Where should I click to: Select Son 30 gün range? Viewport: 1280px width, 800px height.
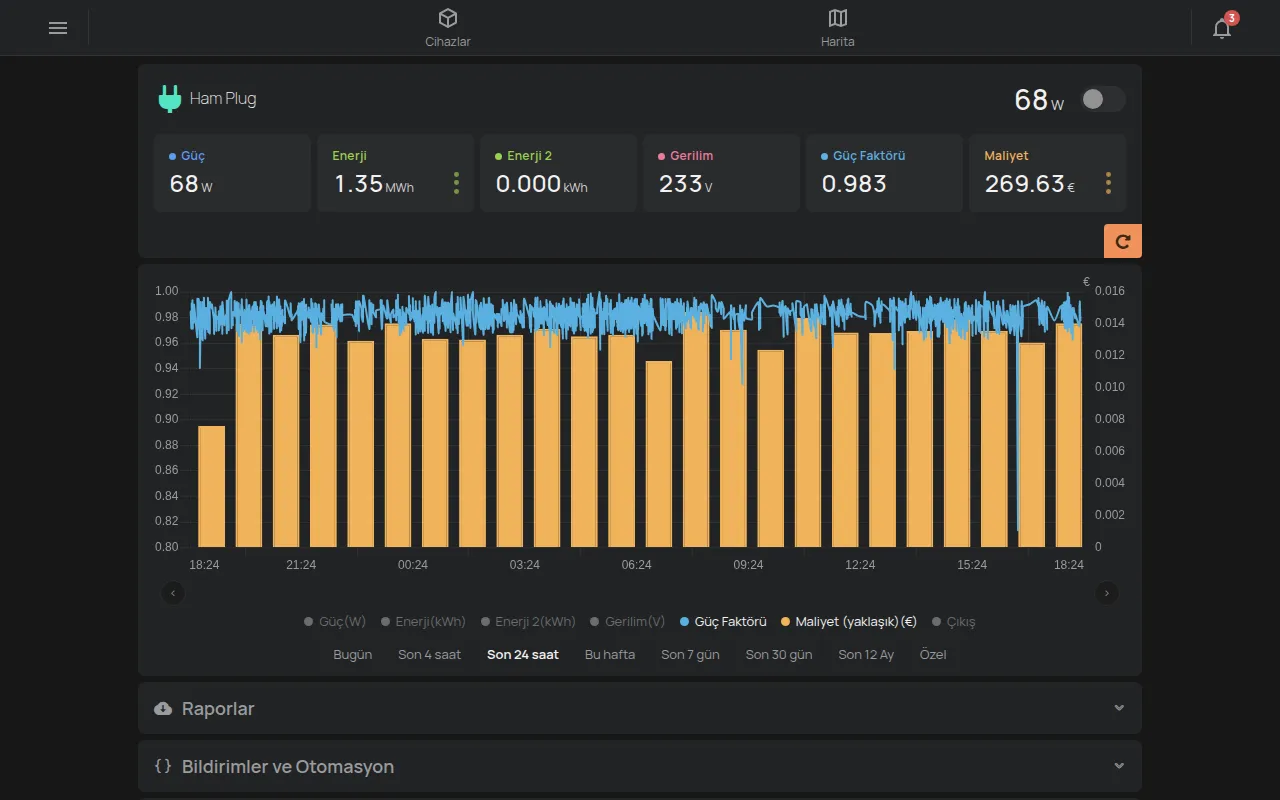click(779, 655)
